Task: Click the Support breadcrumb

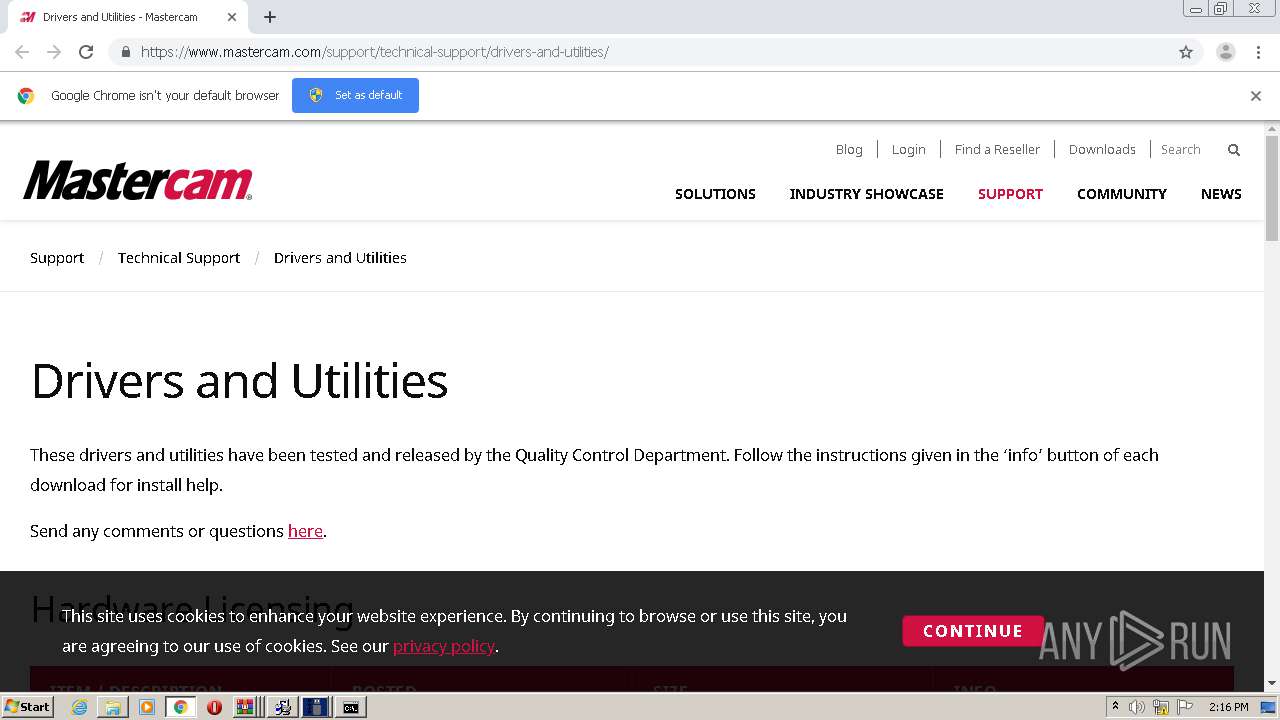Action: (57, 258)
